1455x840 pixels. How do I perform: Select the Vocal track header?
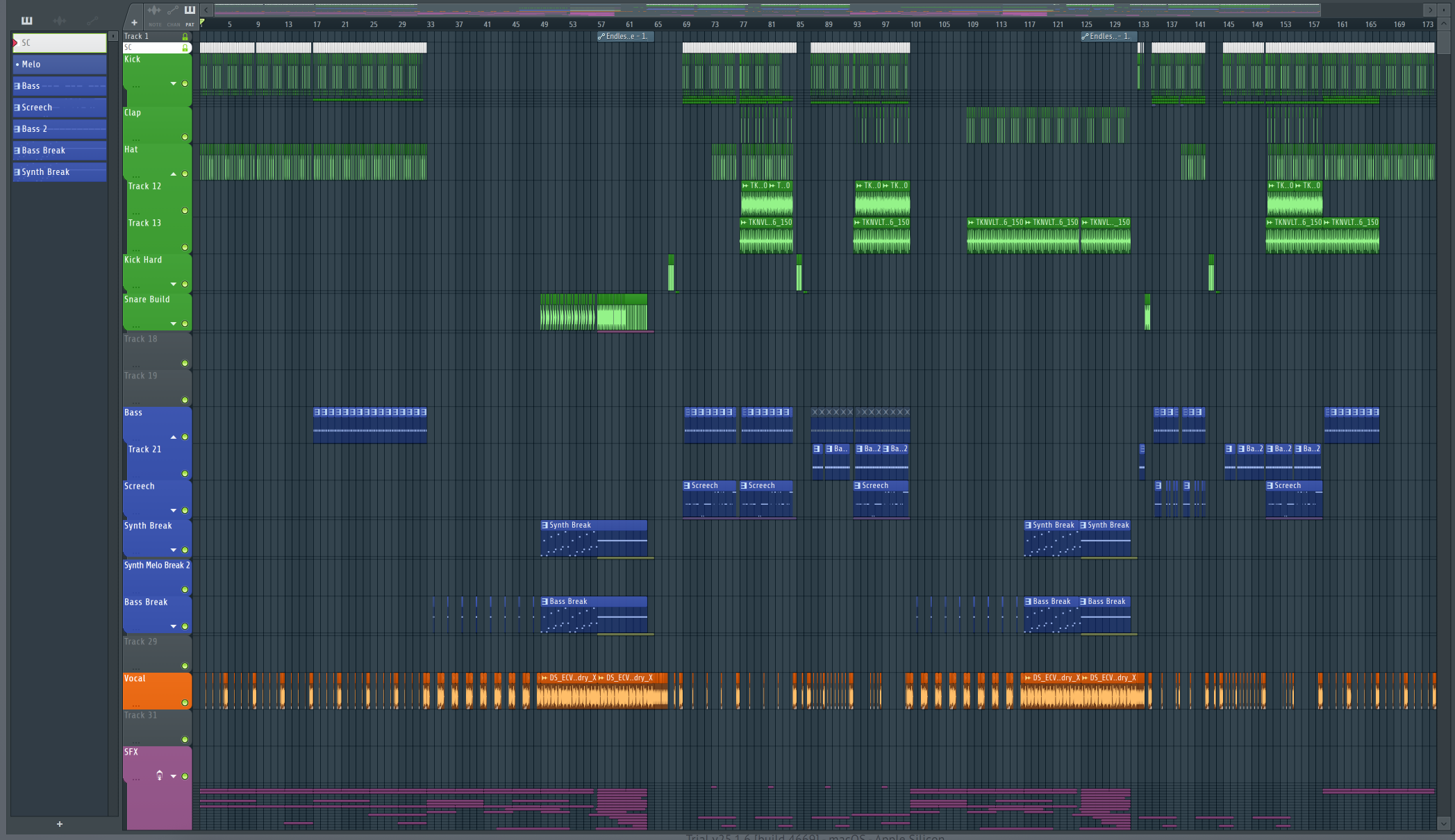tap(157, 691)
